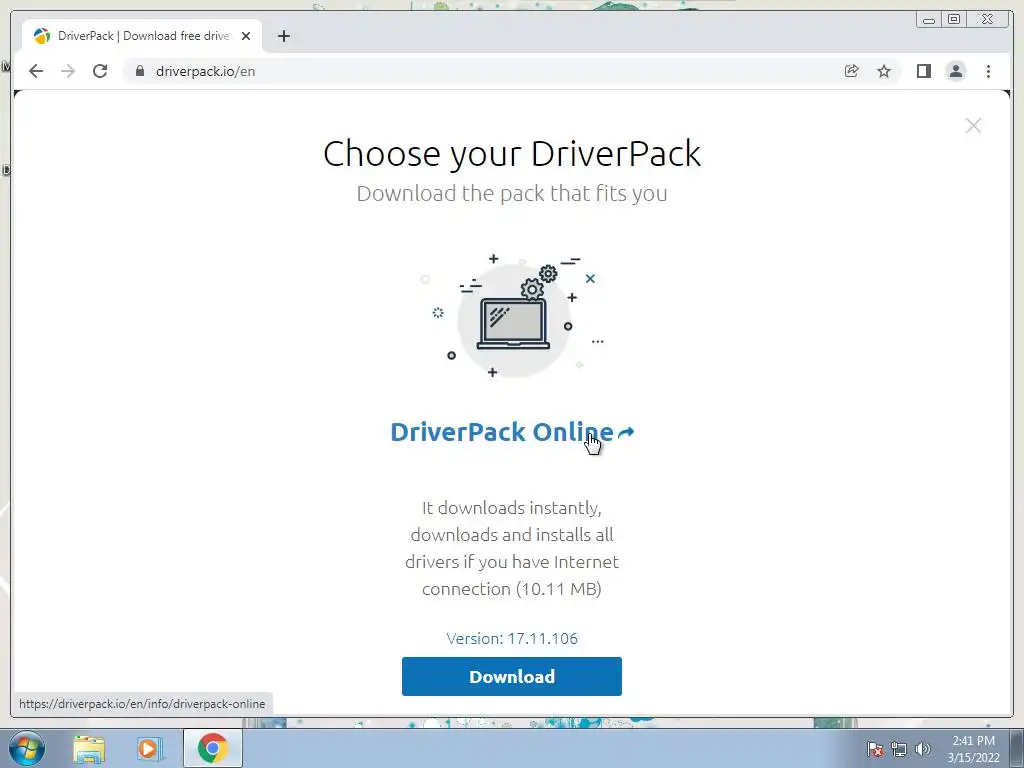Click the arrow icon beside DriverPack Online

626,432
